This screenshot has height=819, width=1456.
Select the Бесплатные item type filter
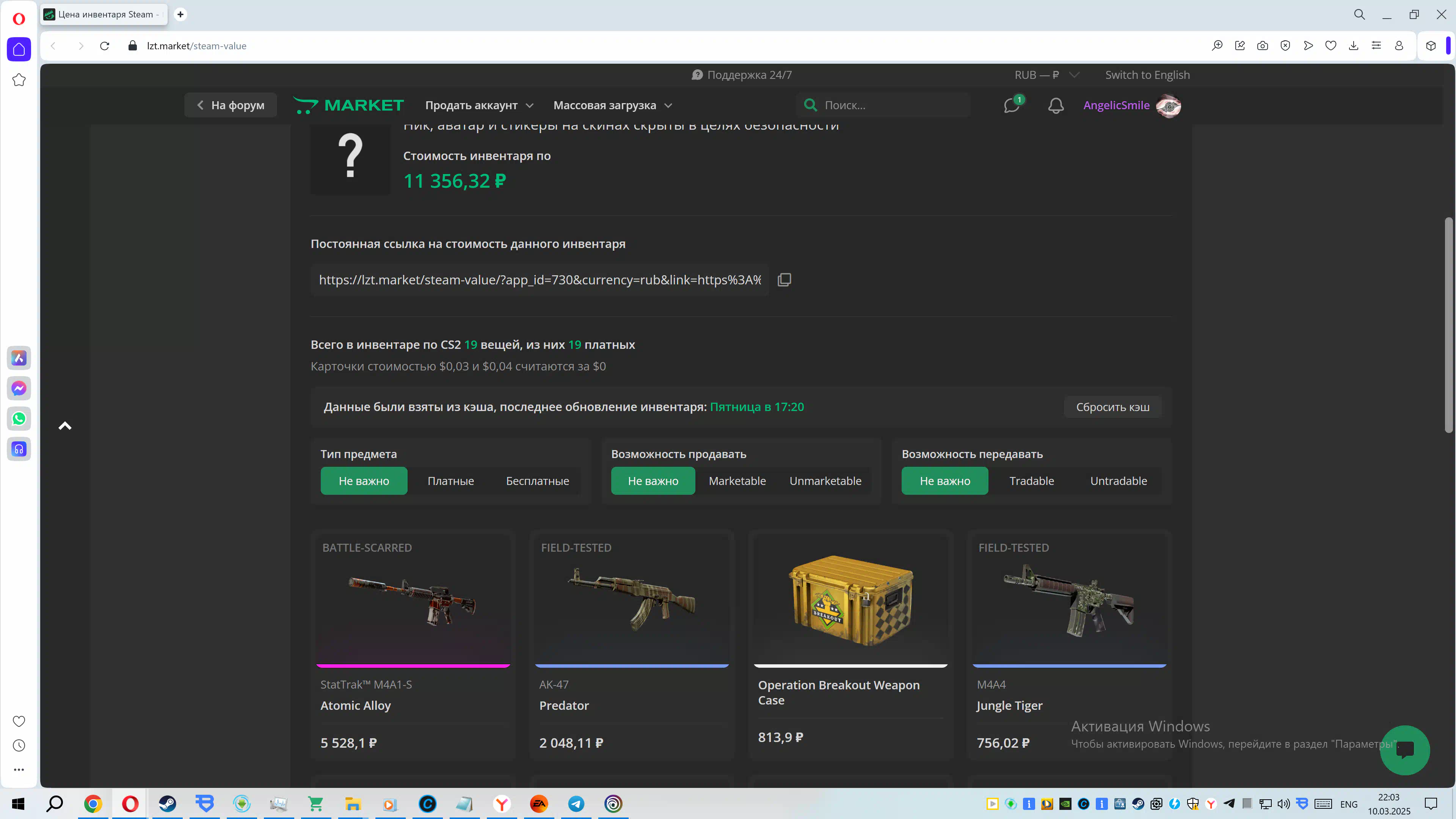(x=537, y=480)
